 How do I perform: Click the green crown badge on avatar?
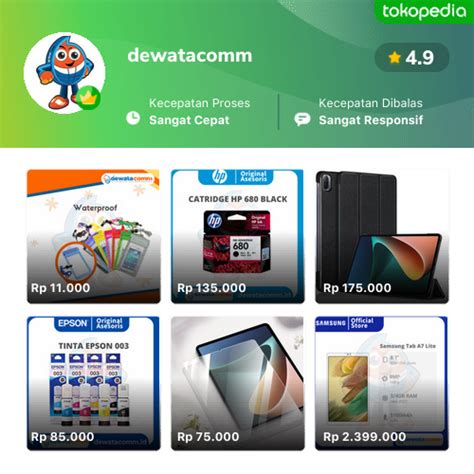[x=88, y=98]
